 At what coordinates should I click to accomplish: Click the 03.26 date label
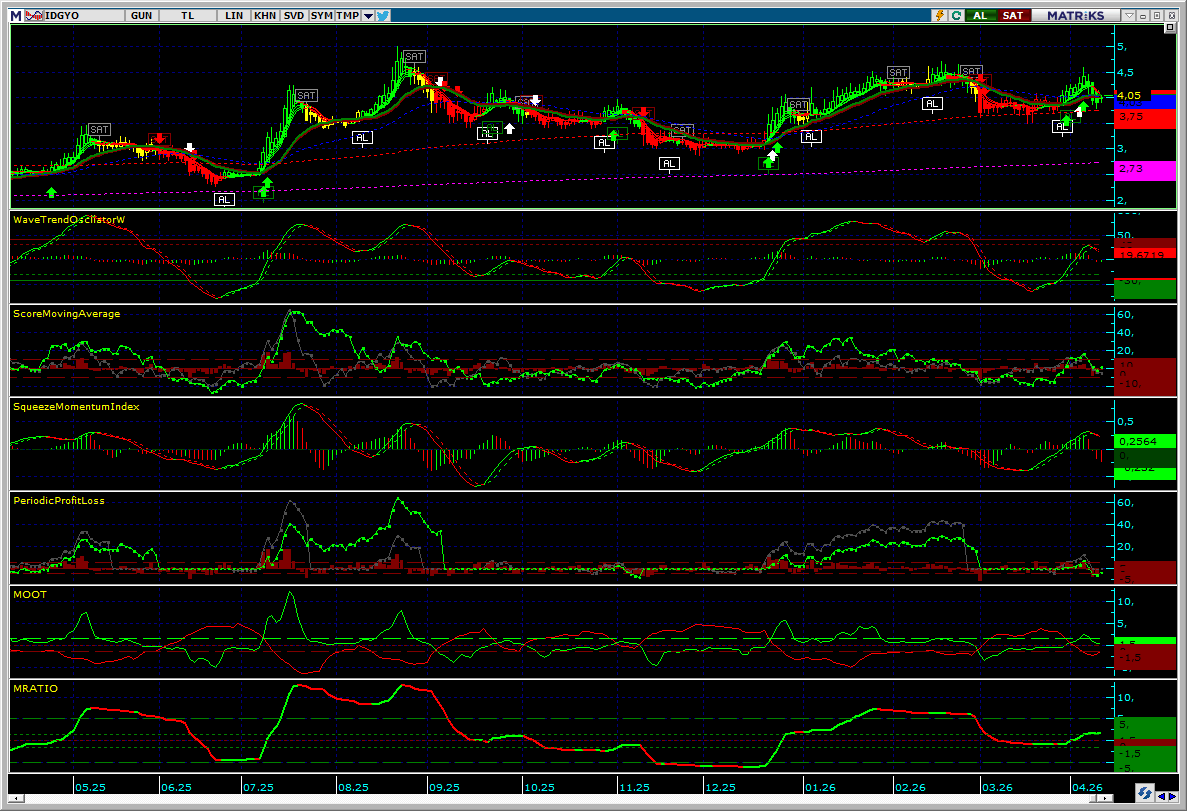tap(997, 788)
